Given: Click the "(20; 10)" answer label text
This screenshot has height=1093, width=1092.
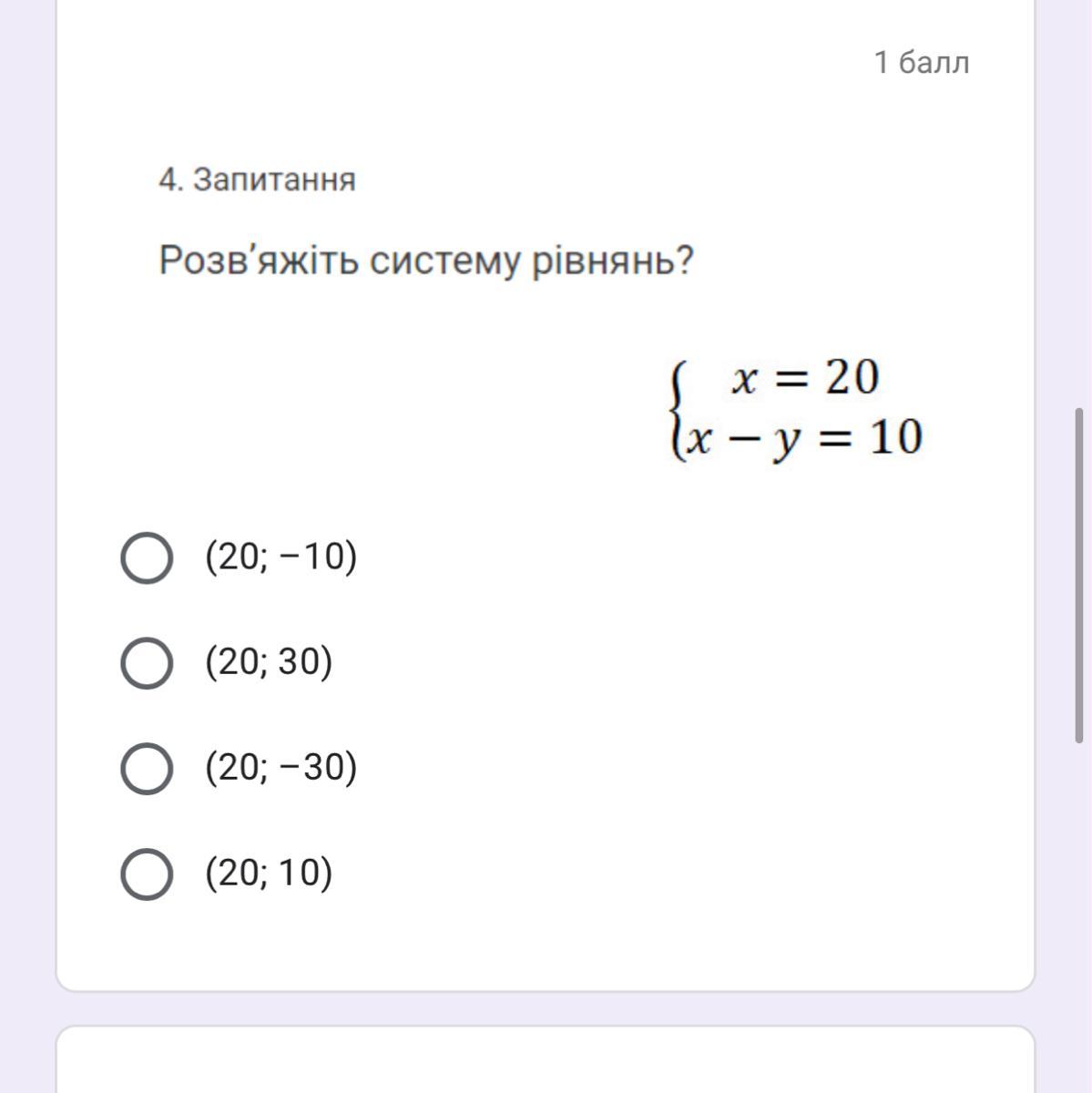Looking at the screenshot, I should [x=270, y=873].
